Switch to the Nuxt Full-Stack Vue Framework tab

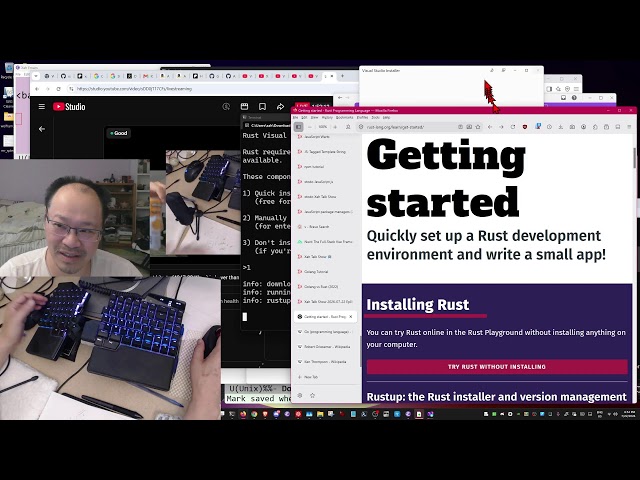coord(325,242)
